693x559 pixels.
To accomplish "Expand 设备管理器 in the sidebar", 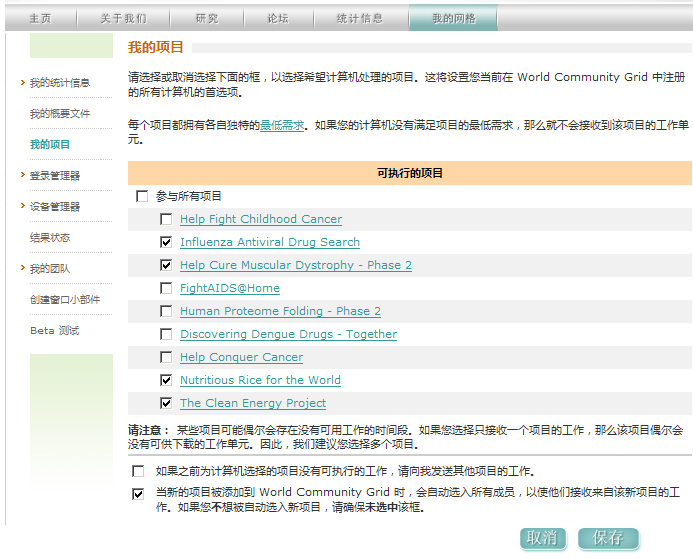I will (x=55, y=206).
